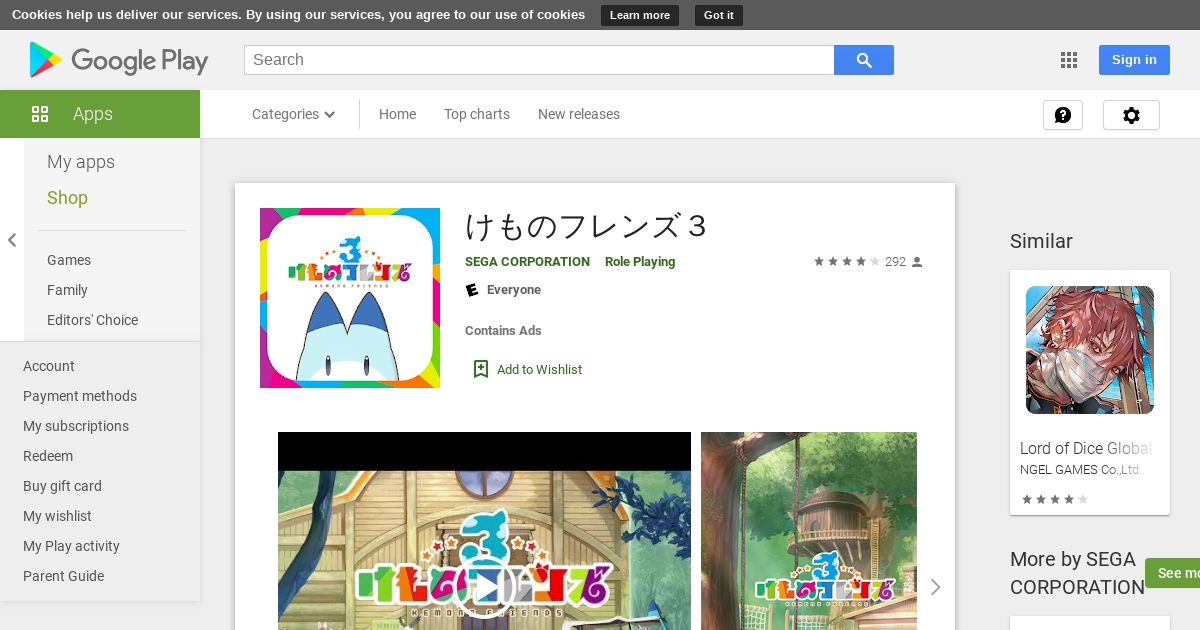Open Top charts tab
The height and width of the screenshot is (630, 1200).
477,114
